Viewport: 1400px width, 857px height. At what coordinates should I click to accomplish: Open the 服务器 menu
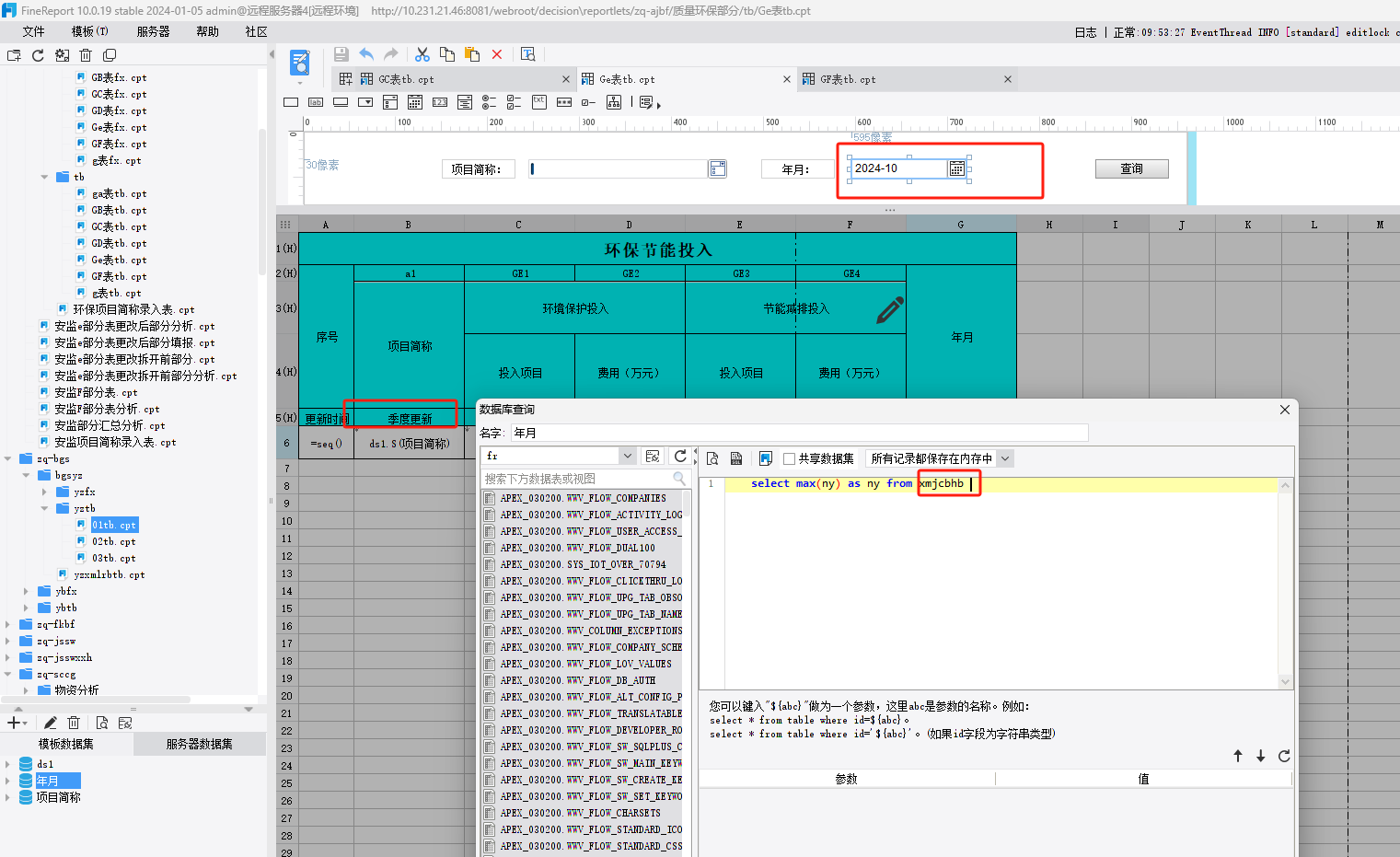tap(153, 31)
